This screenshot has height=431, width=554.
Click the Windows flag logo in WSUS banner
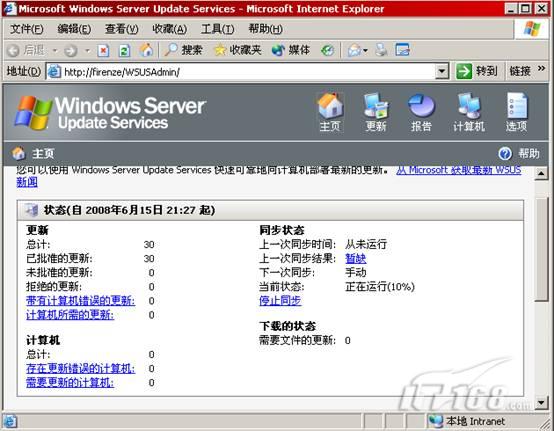(x=33, y=113)
